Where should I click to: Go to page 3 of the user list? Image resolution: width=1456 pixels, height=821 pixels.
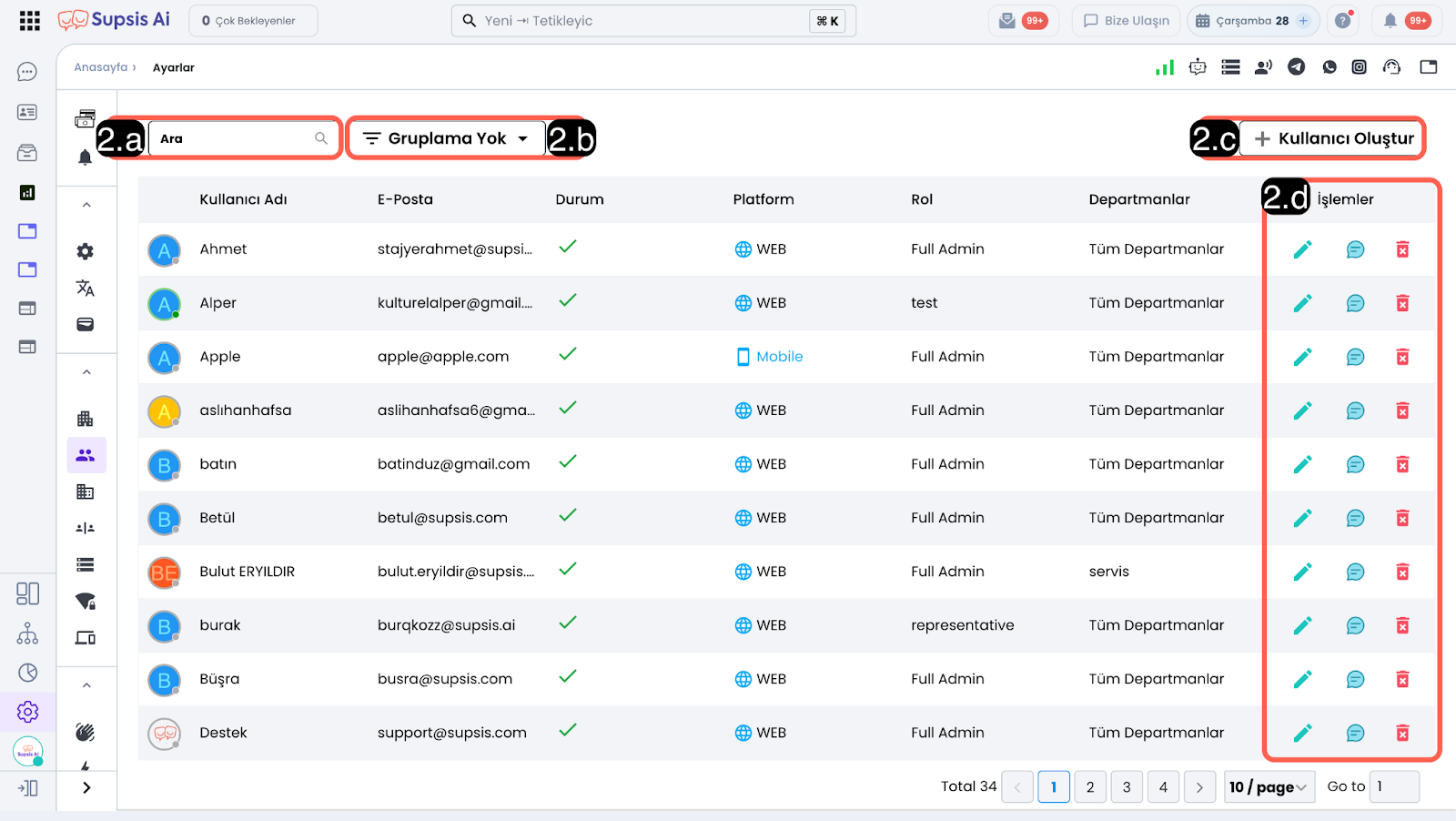click(x=1127, y=787)
